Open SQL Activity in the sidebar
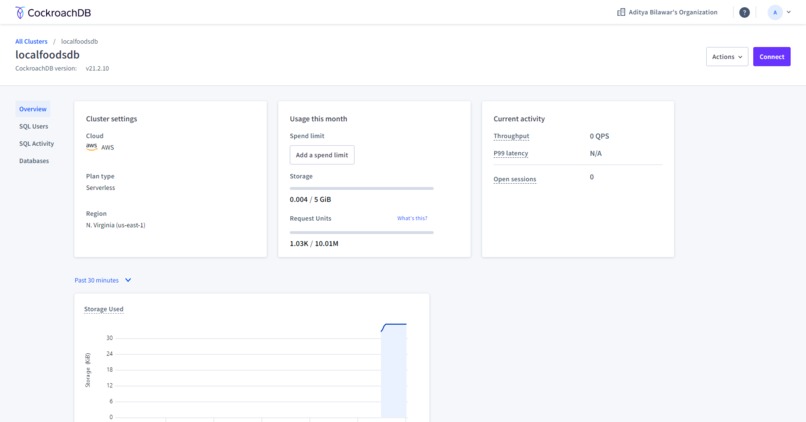 tap(36, 144)
